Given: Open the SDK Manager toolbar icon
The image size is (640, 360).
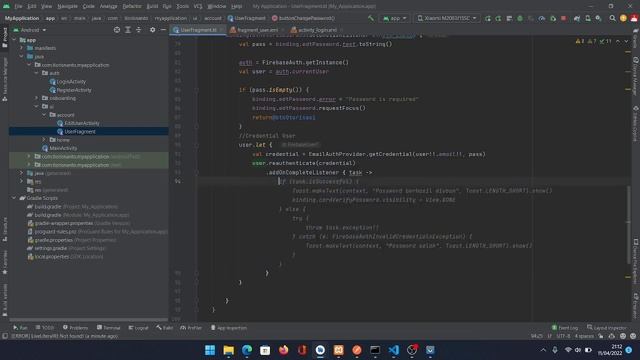Looking at the screenshot, I should click(x=598, y=18).
